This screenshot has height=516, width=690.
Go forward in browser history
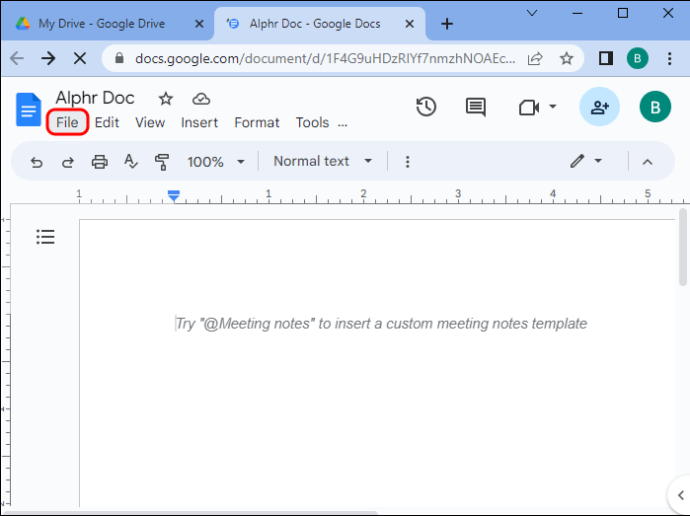point(48,58)
